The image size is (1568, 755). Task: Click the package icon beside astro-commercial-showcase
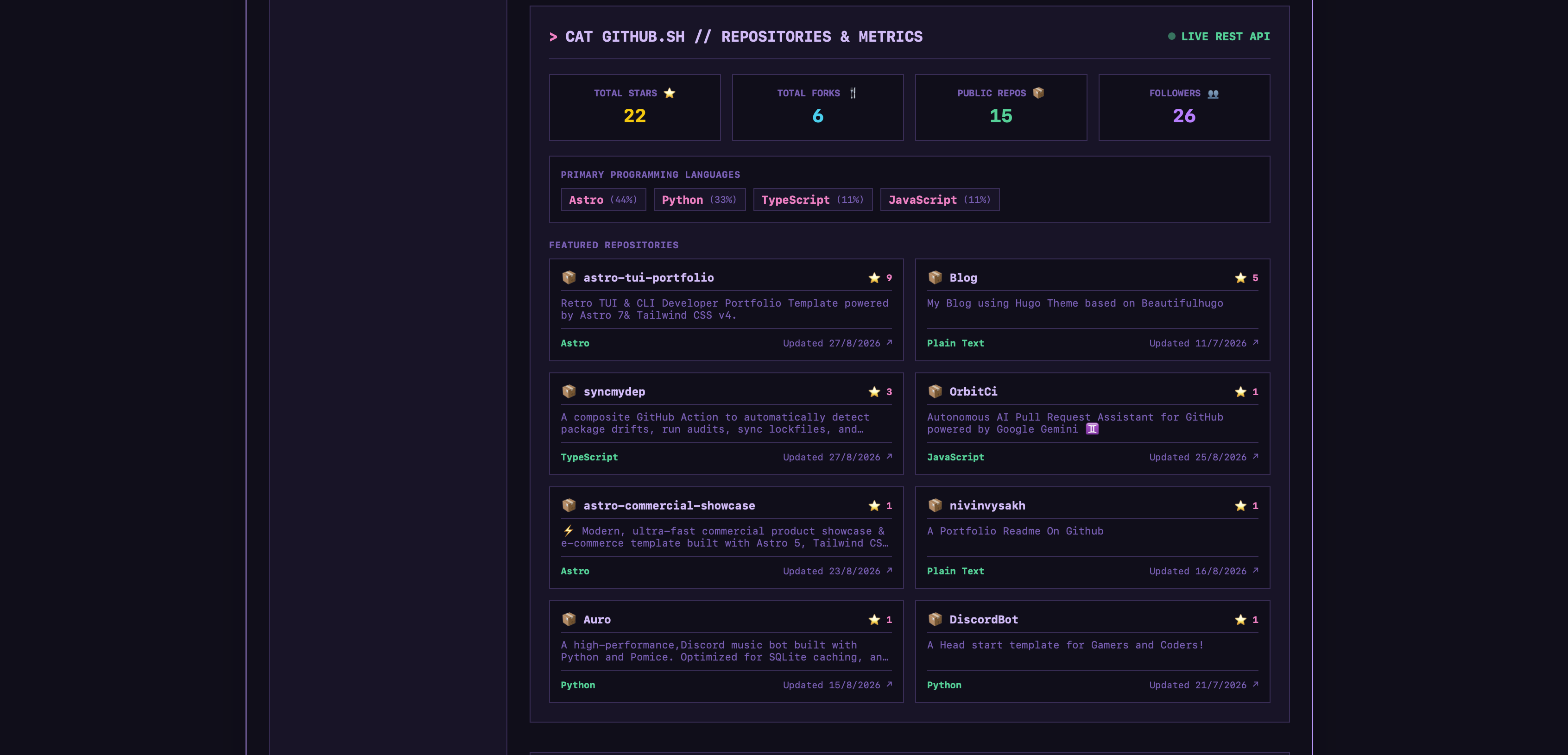[x=569, y=505]
